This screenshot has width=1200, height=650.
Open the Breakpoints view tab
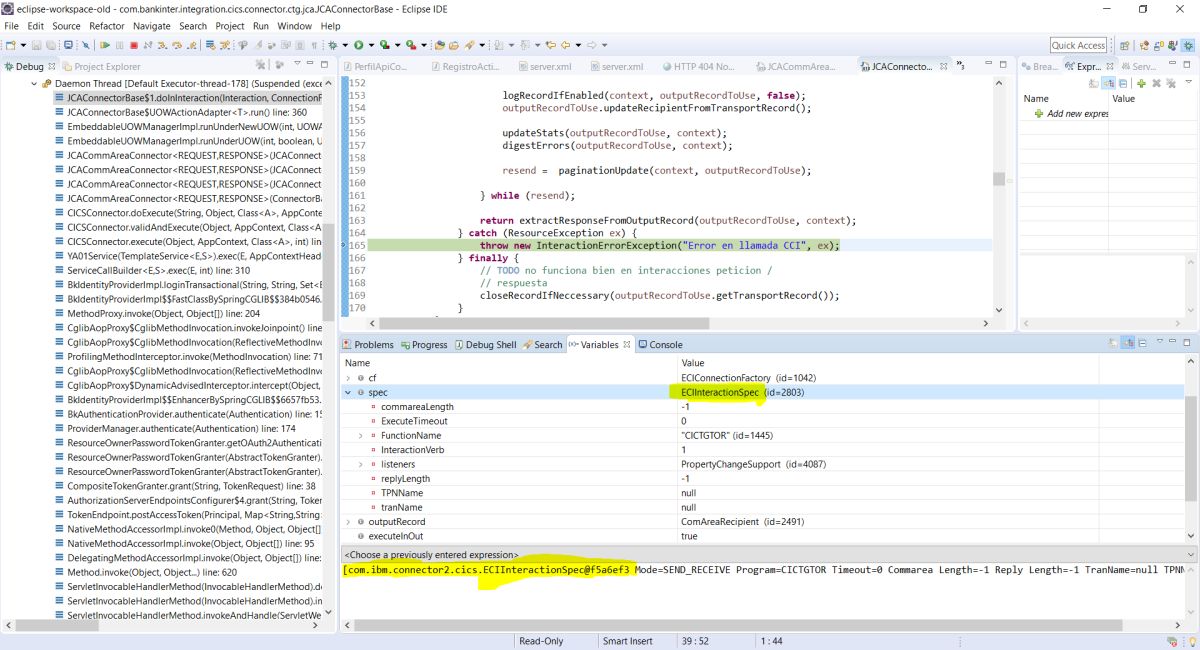(x=1040, y=66)
